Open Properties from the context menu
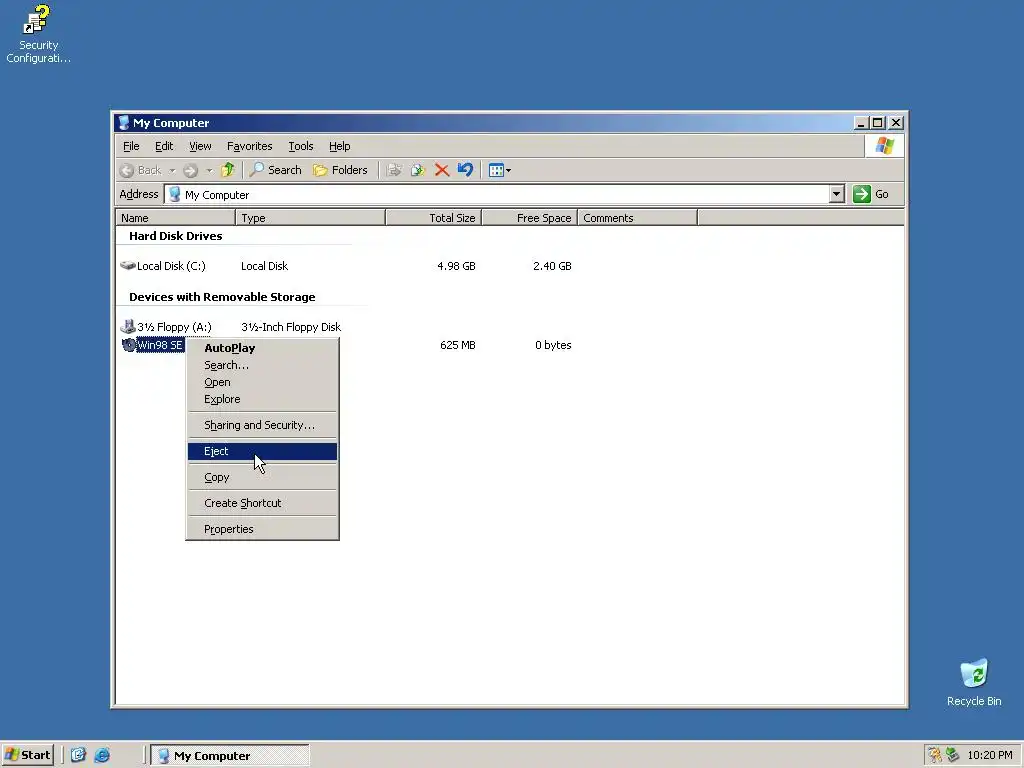Image resolution: width=1024 pixels, height=768 pixels. [x=263, y=529]
